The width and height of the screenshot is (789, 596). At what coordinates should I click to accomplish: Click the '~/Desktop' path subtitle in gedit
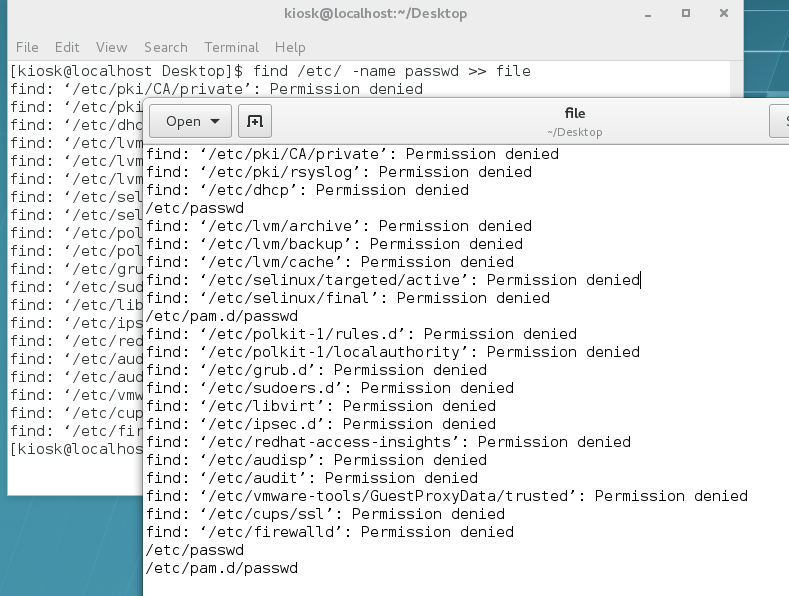575,132
